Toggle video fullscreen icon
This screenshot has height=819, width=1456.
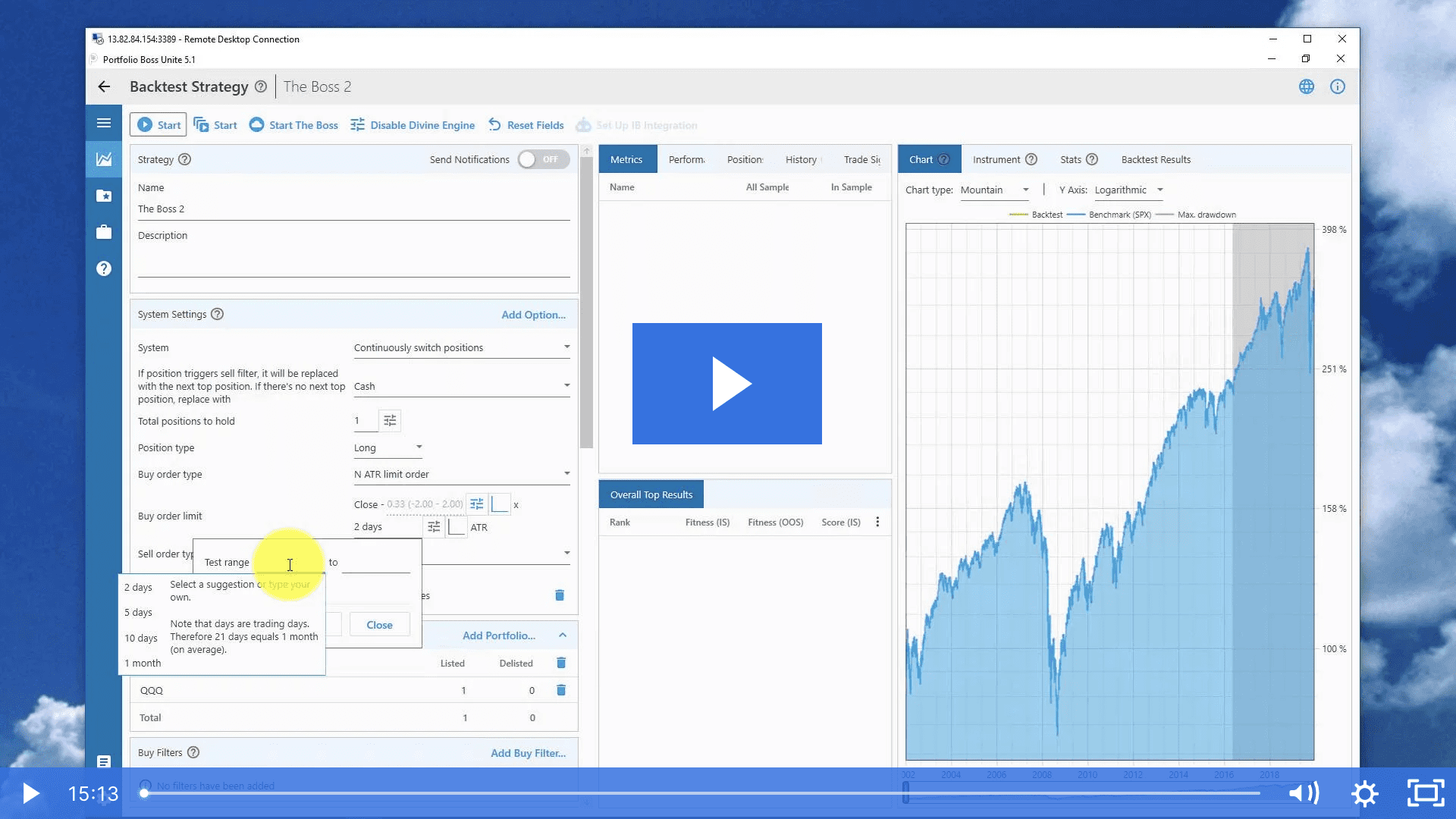click(x=1426, y=793)
